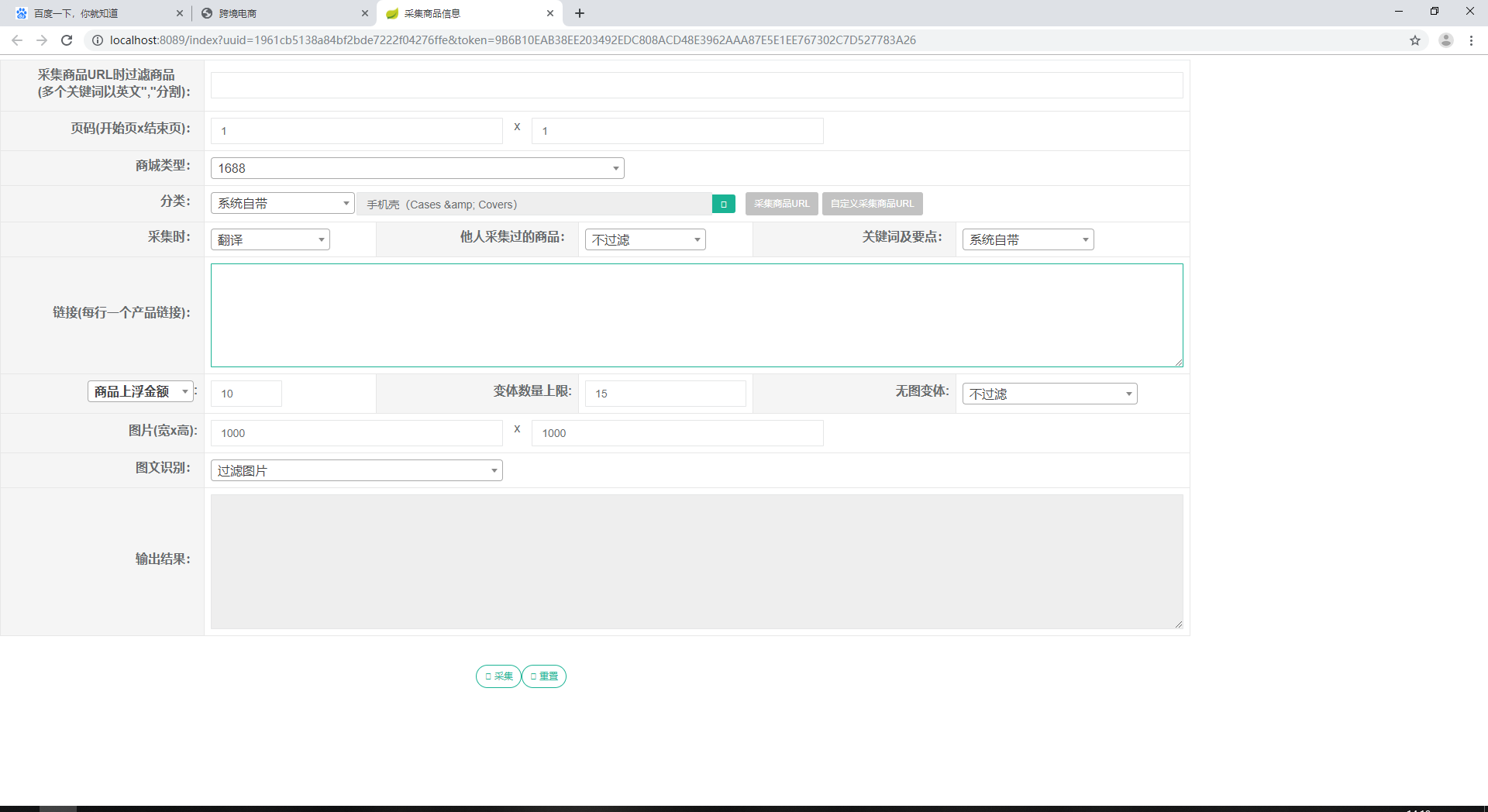
Task: Click the 变体数量上限 label
Action: [x=532, y=391]
